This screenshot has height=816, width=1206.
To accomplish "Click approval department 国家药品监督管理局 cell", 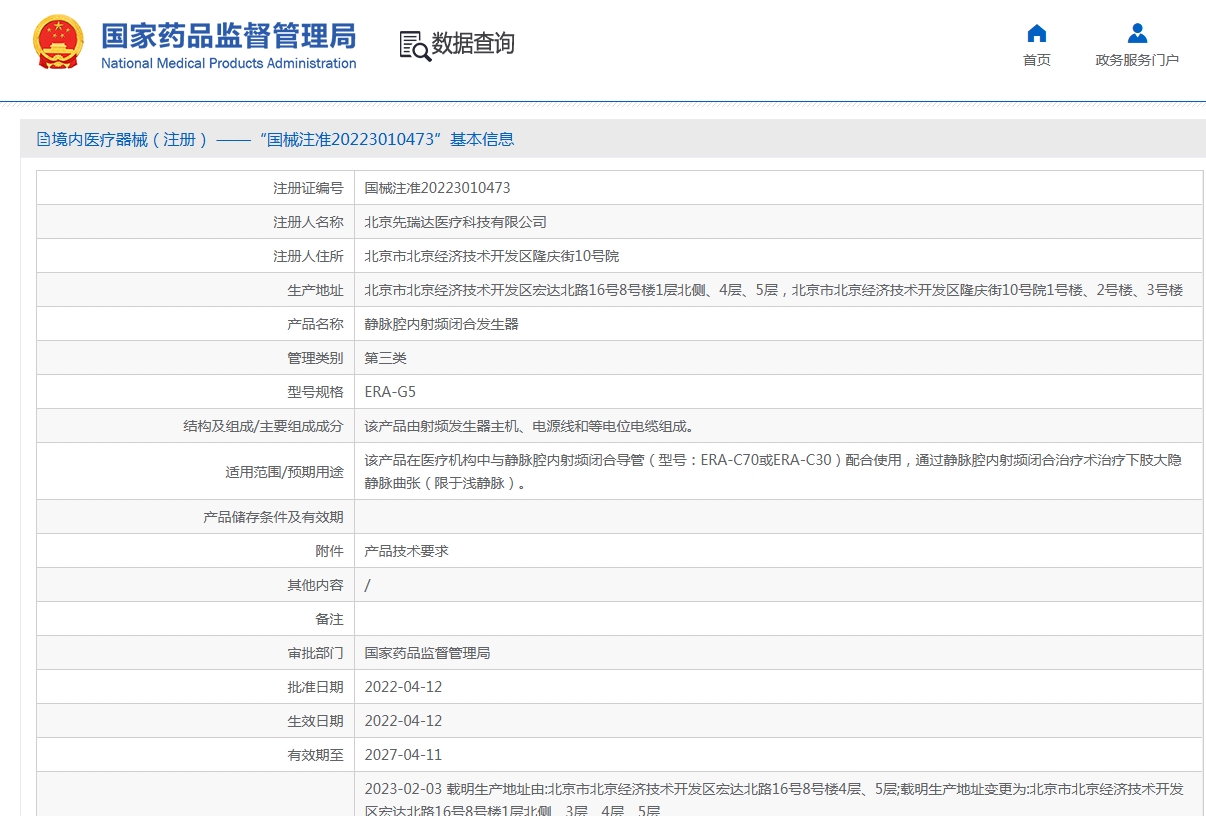I will tap(427, 653).
